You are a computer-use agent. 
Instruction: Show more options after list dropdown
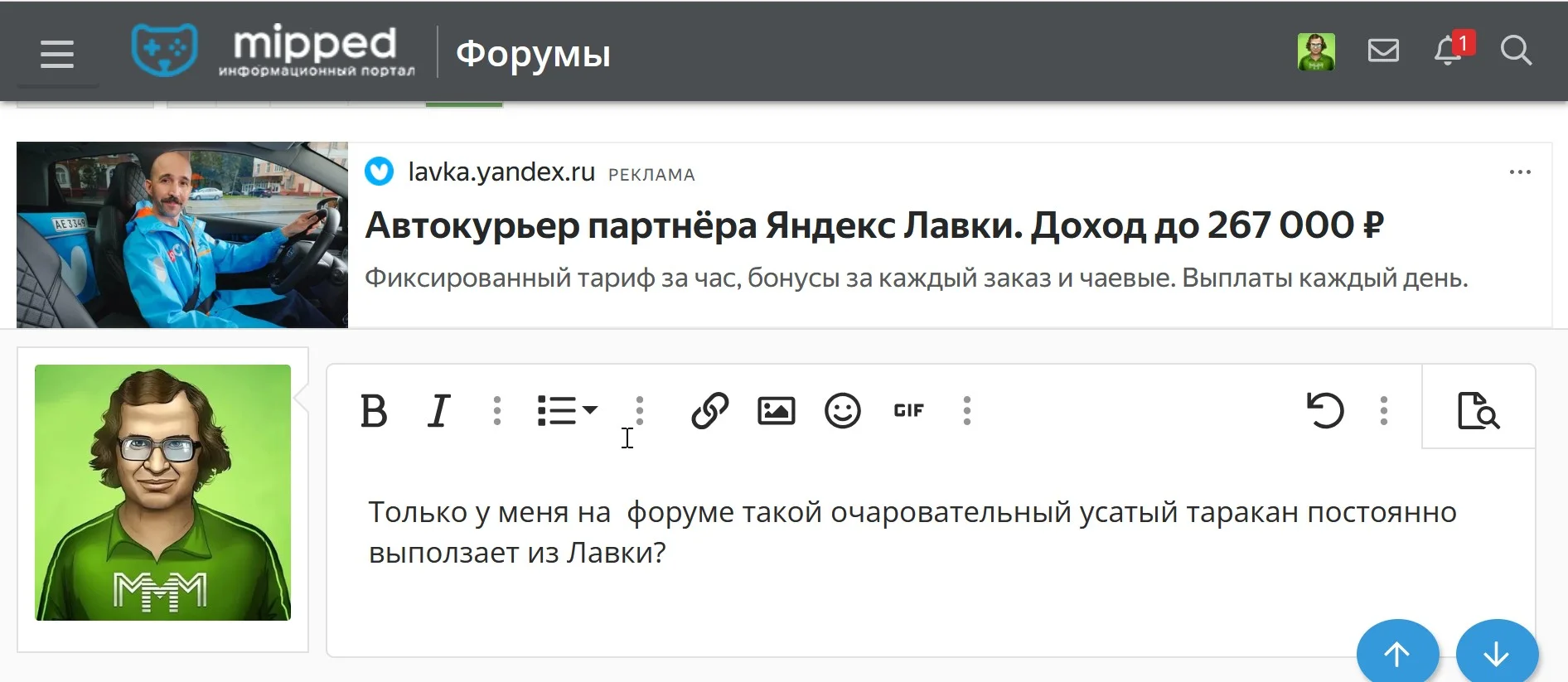pos(640,411)
